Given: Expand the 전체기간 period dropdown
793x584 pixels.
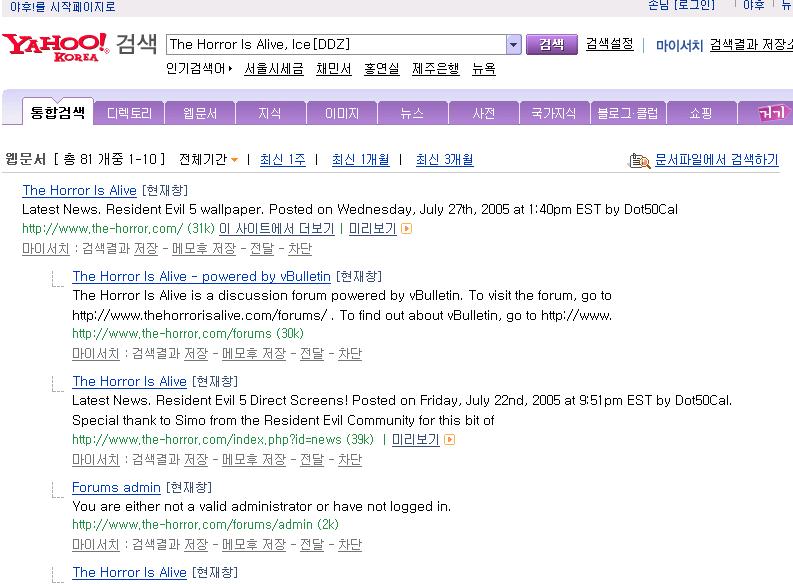Looking at the screenshot, I should coord(234,160).
